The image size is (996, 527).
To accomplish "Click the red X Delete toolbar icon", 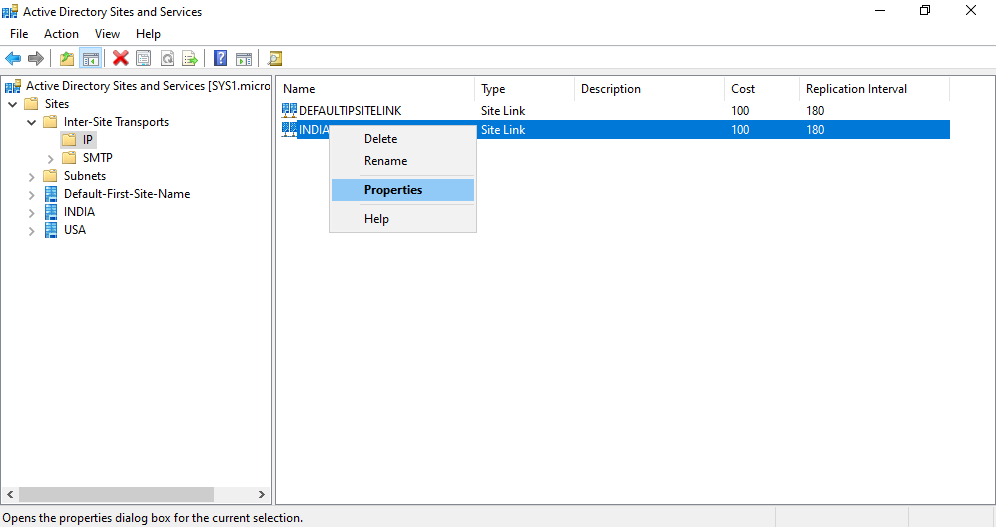I will click(121, 58).
